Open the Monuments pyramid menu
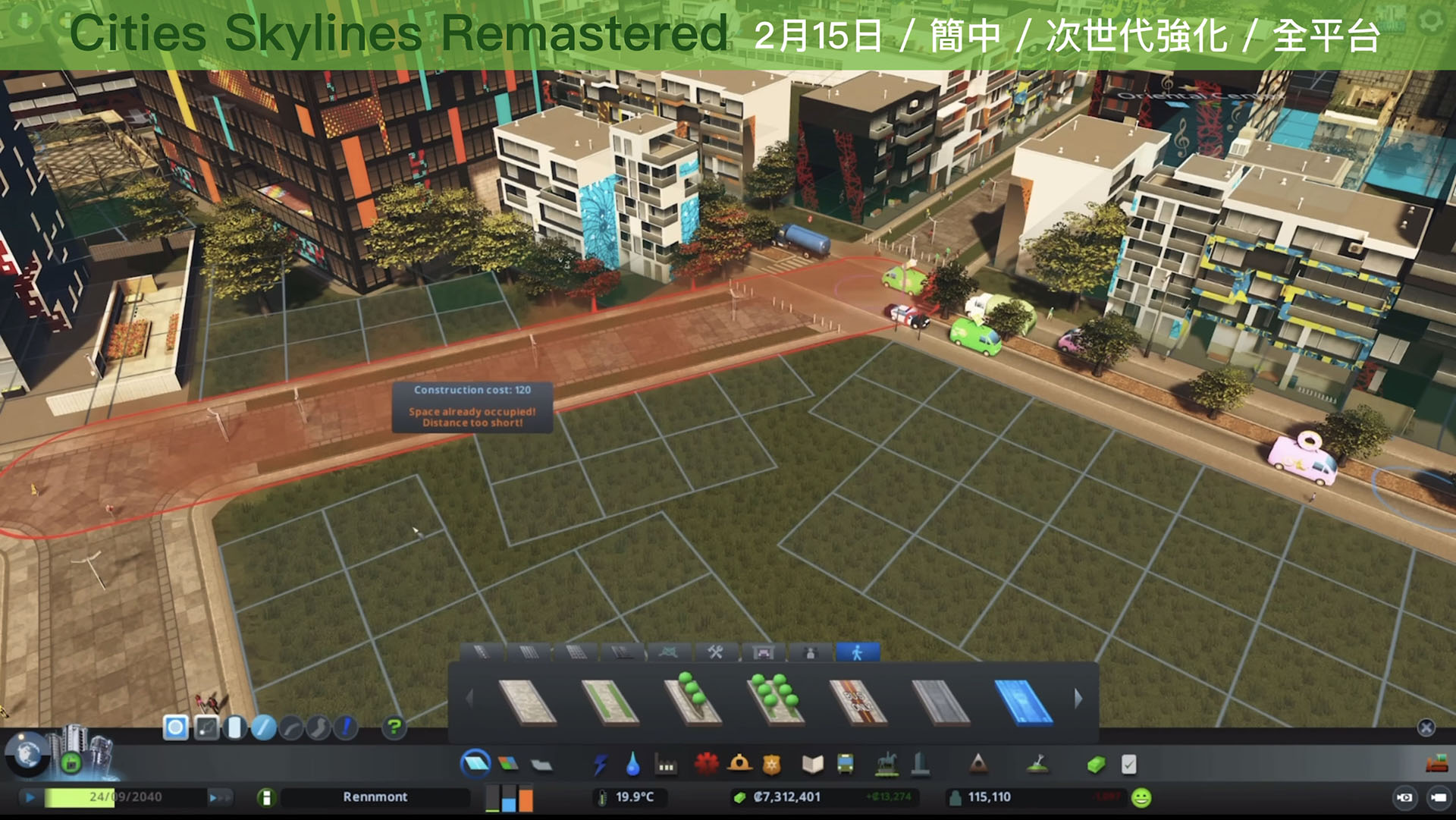1456x820 pixels. pyautogui.click(x=978, y=765)
